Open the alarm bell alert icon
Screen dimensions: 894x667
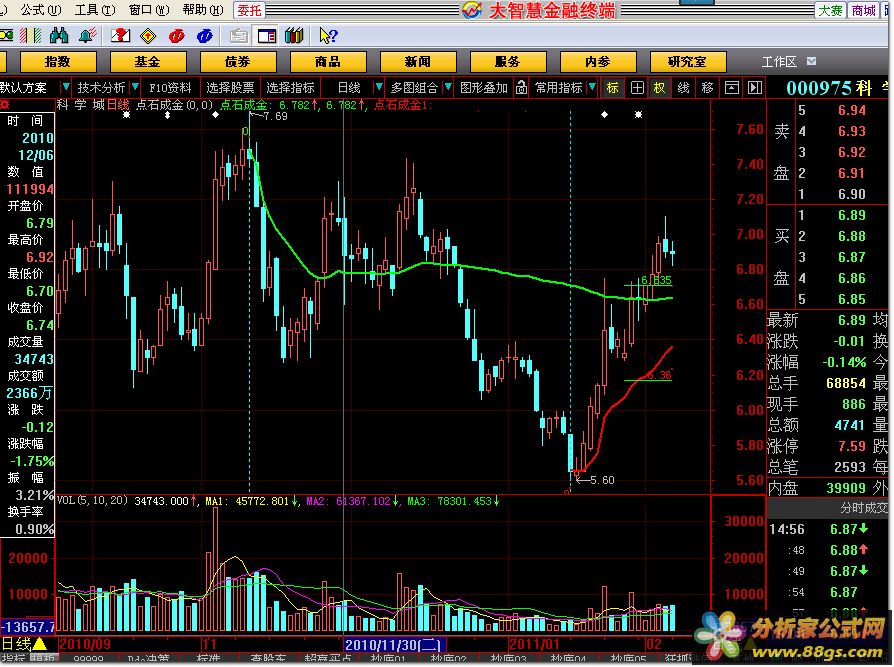(87, 36)
